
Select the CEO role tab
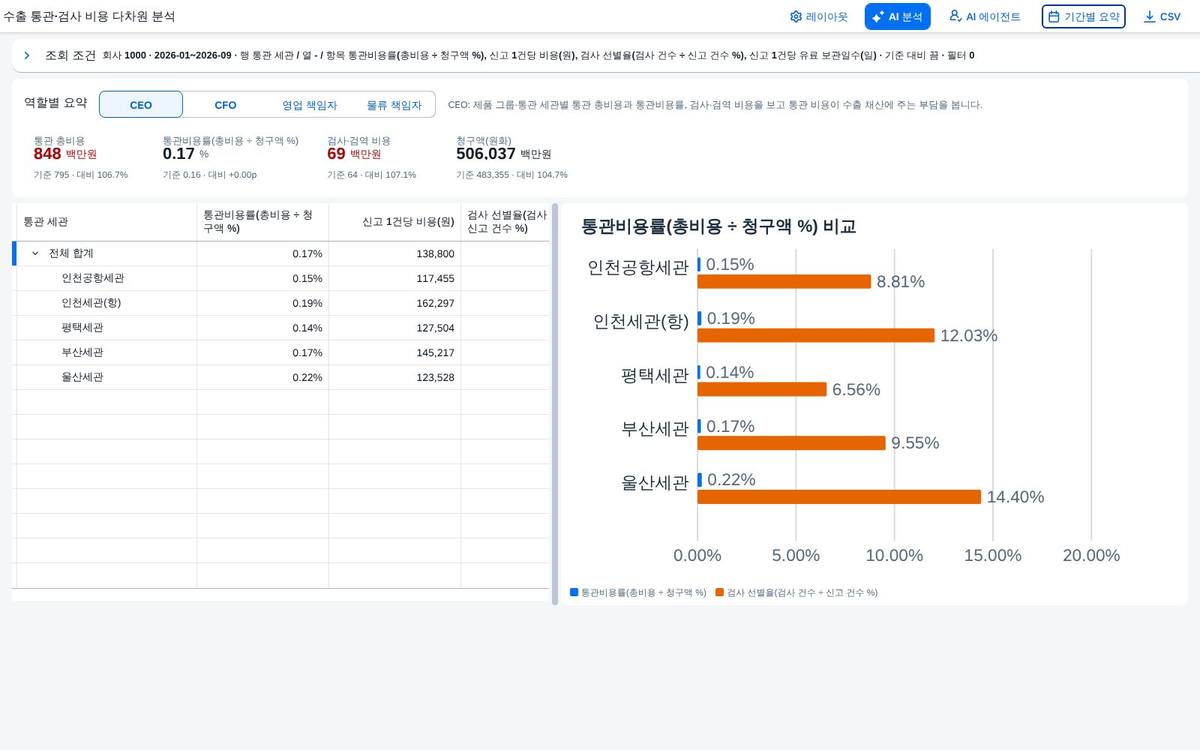coord(141,105)
